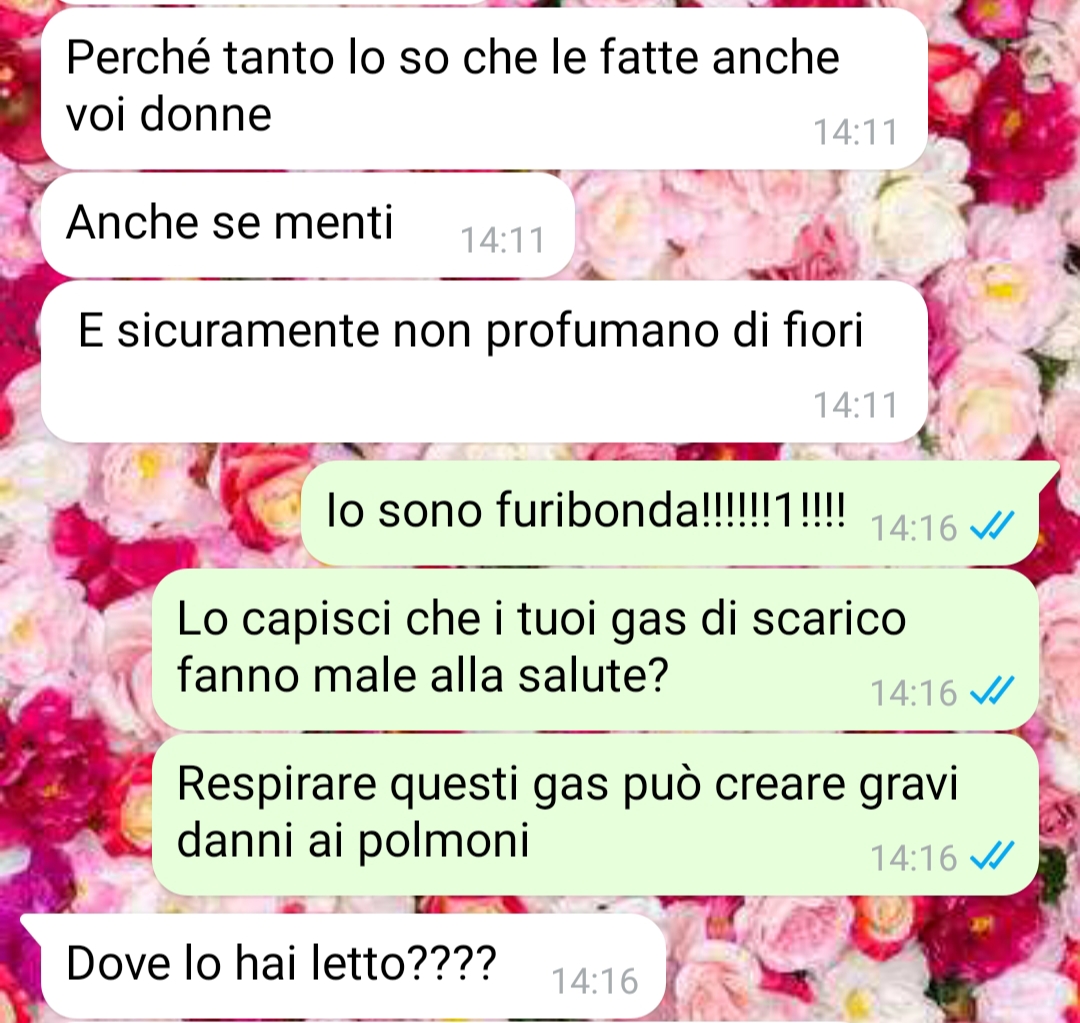1080x1023 pixels.
Task: Select the 'Anche se menti' message bubble
Action: (307, 225)
